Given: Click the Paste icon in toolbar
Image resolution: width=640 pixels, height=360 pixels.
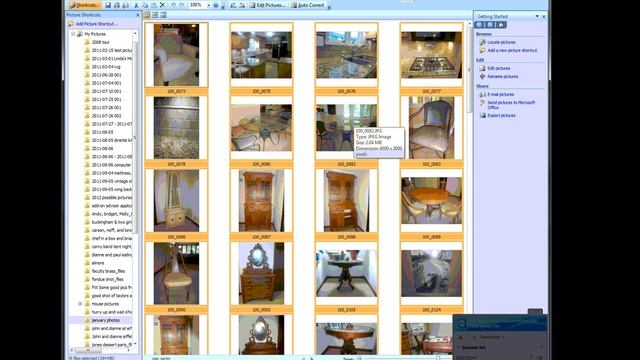Looking at the screenshot, I should coord(153,5).
